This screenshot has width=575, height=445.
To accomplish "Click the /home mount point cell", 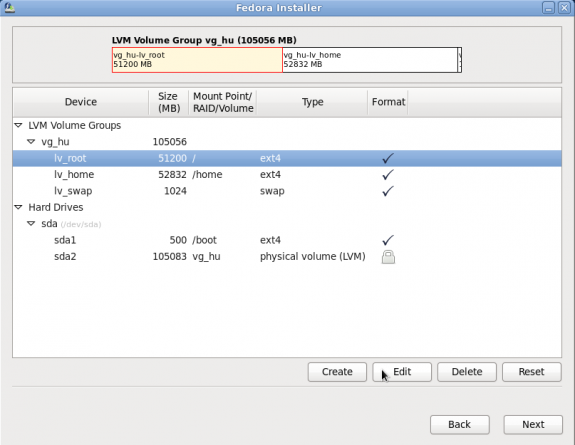I will tap(207, 175).
